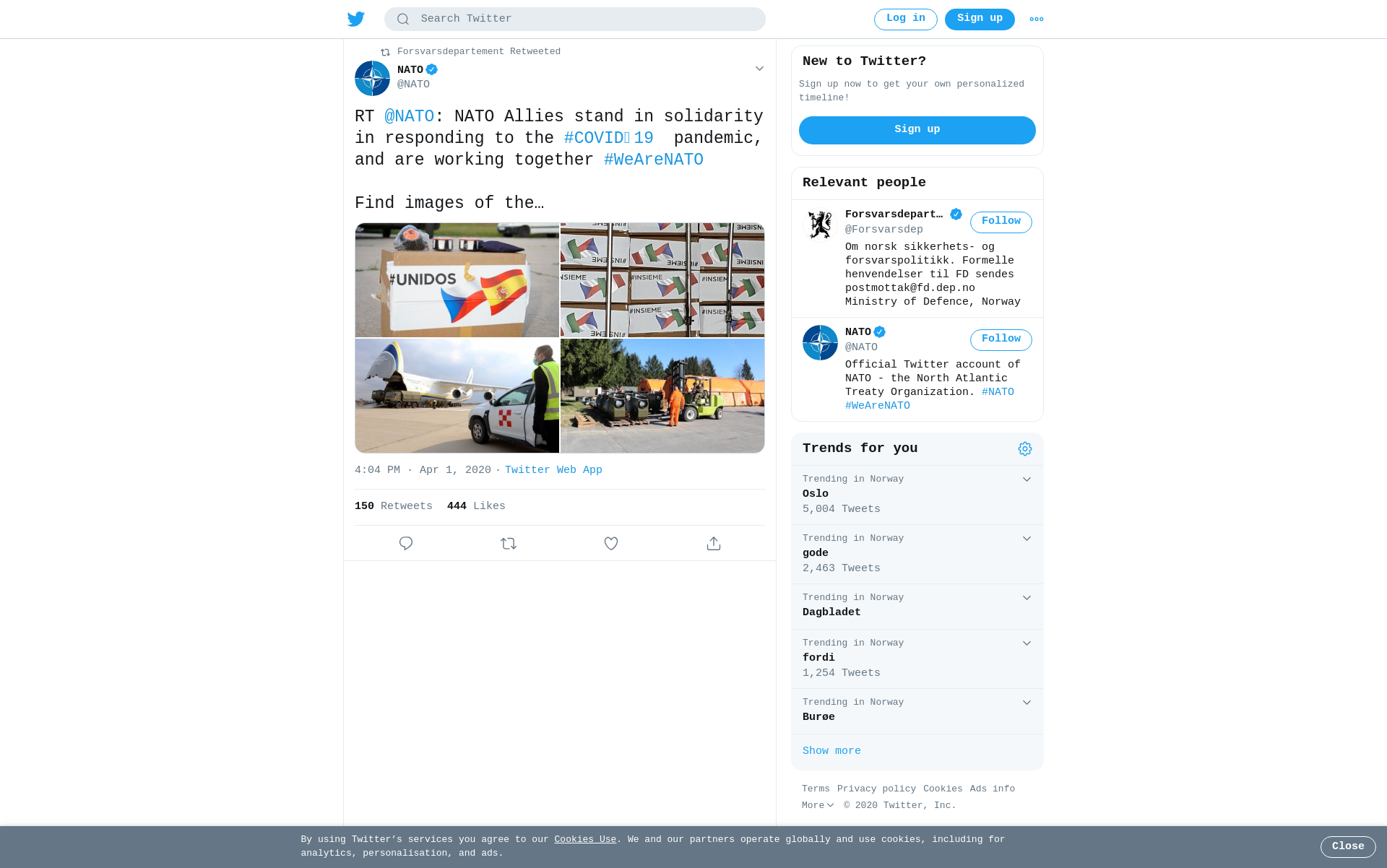The height and width of the screenshot is (868, 1387).
Task: Reply to the NATO tweet
Action: coord(406,543)
